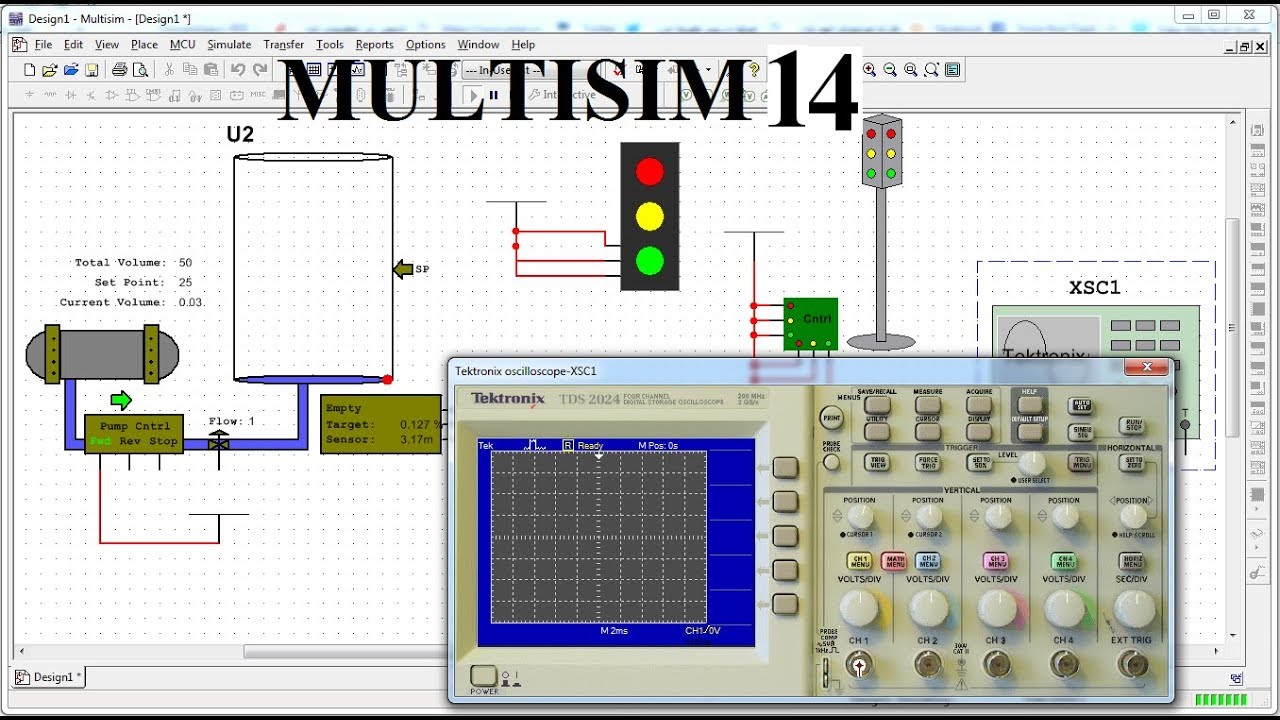Image resolution: width=1280 pixels, height=720 pixels.
Task: Click the 'Current Volume: 0.03' text
Action: click(x=130, y=302)
